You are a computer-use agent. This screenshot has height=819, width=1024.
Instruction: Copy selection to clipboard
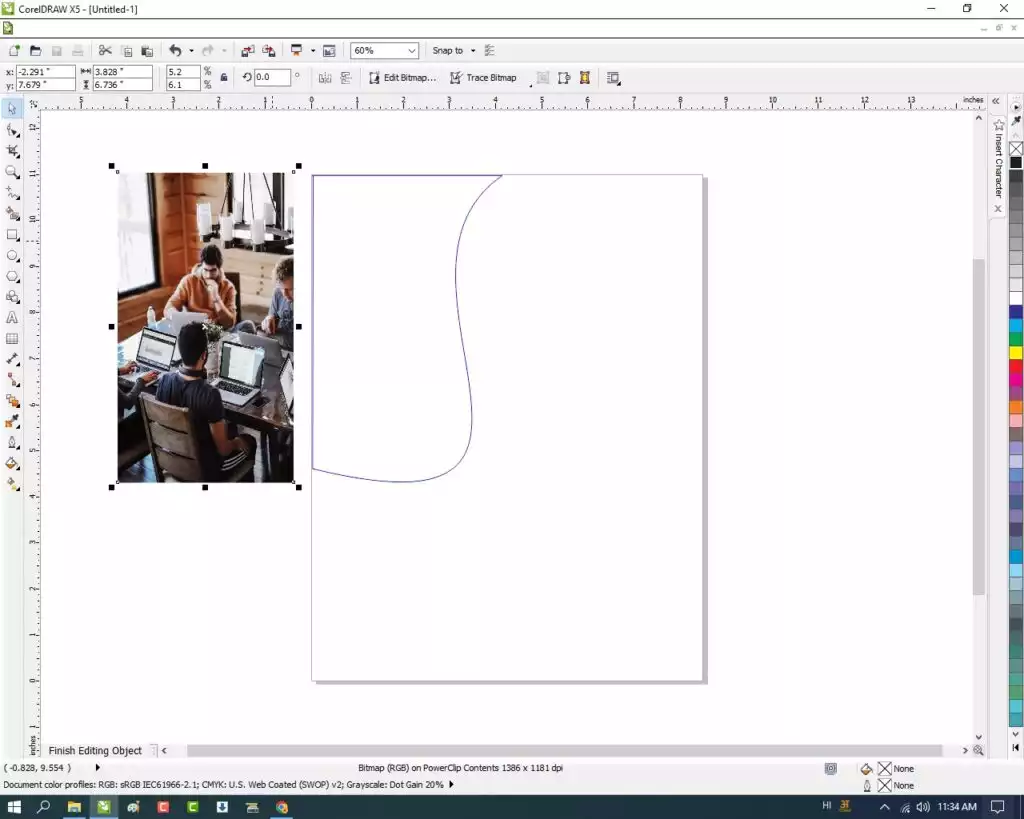(127, 50)
